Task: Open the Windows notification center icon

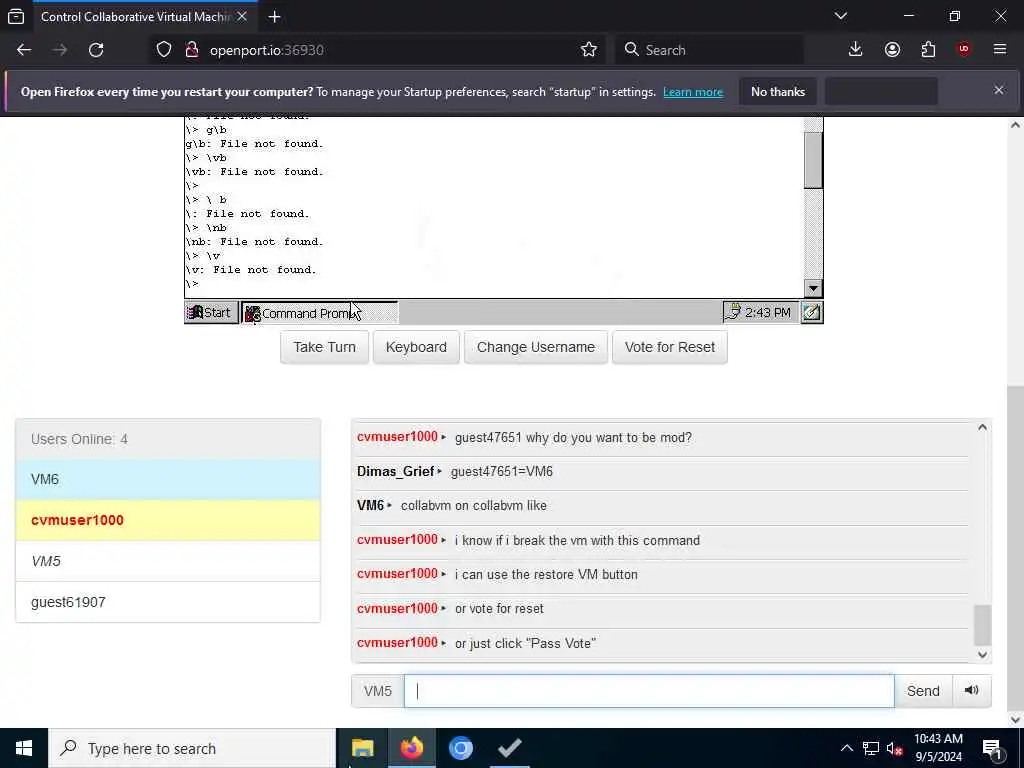Action: point(992,748)
